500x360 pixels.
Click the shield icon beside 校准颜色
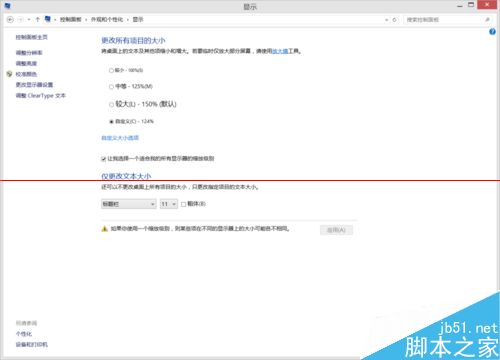[x=9, y=74]
